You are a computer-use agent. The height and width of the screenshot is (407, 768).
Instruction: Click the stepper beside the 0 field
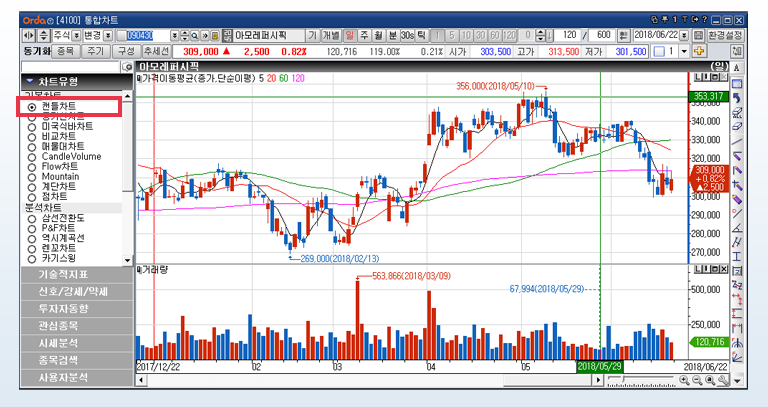pos(540,35)
